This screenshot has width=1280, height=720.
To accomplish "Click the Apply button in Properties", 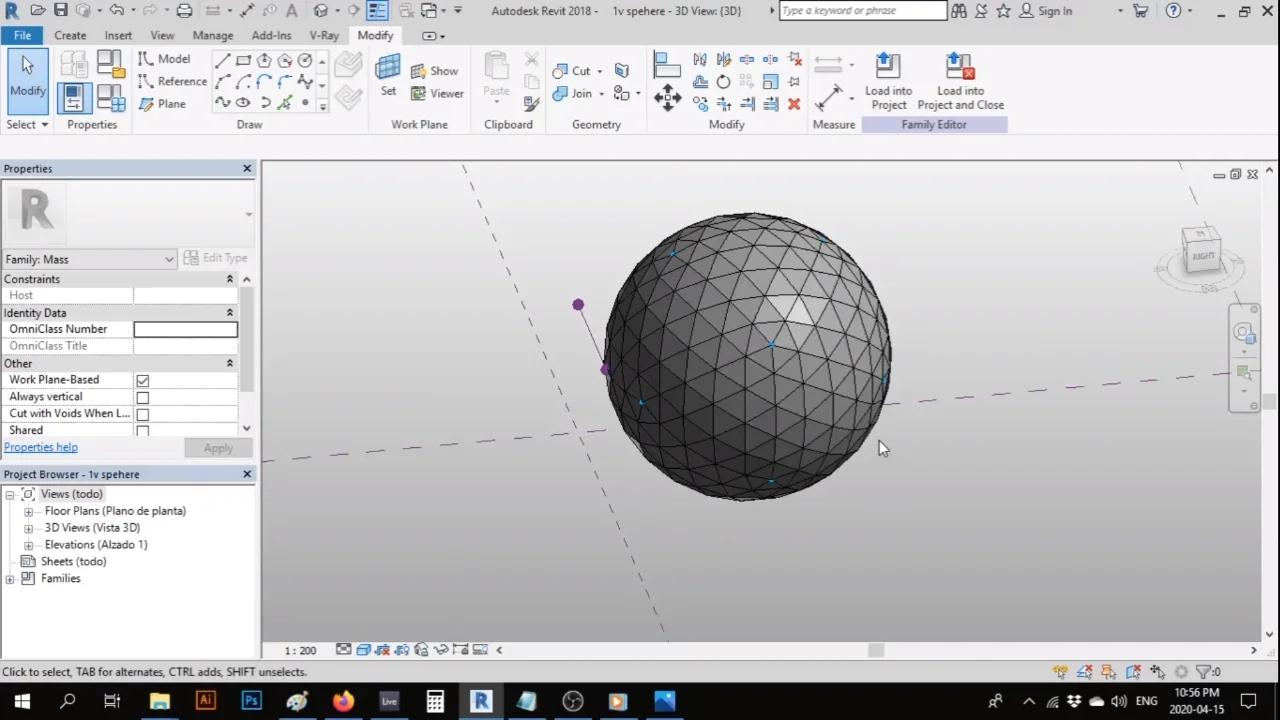I will click(x=218, y=447).
